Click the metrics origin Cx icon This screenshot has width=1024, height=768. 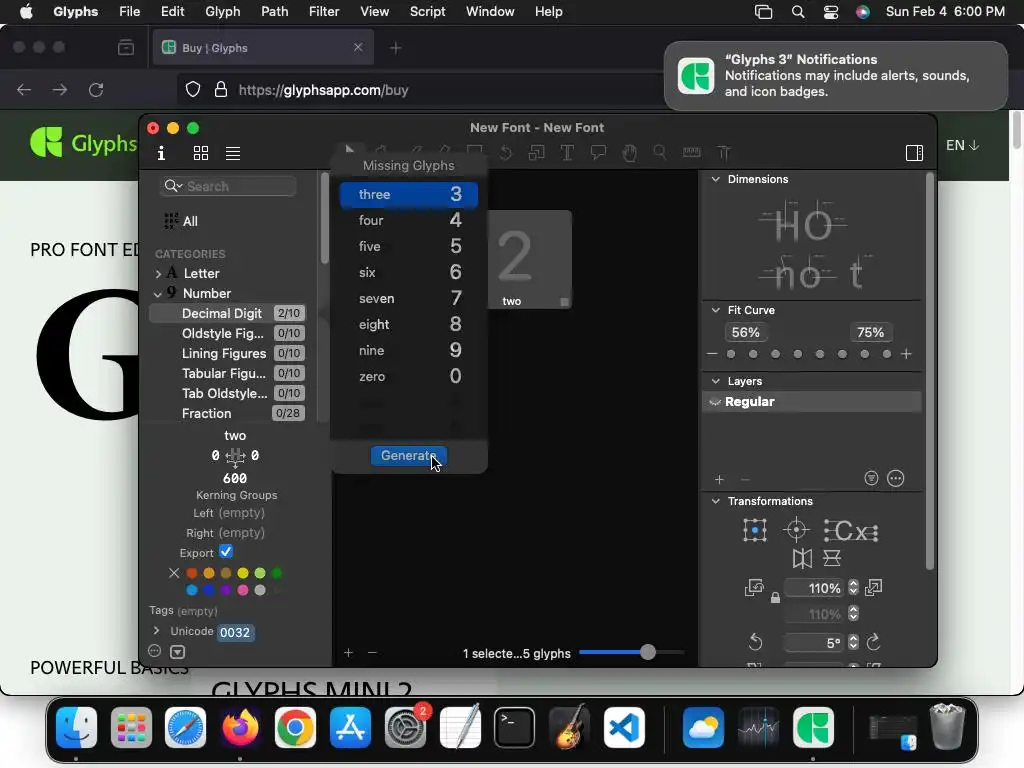point(851,531)
